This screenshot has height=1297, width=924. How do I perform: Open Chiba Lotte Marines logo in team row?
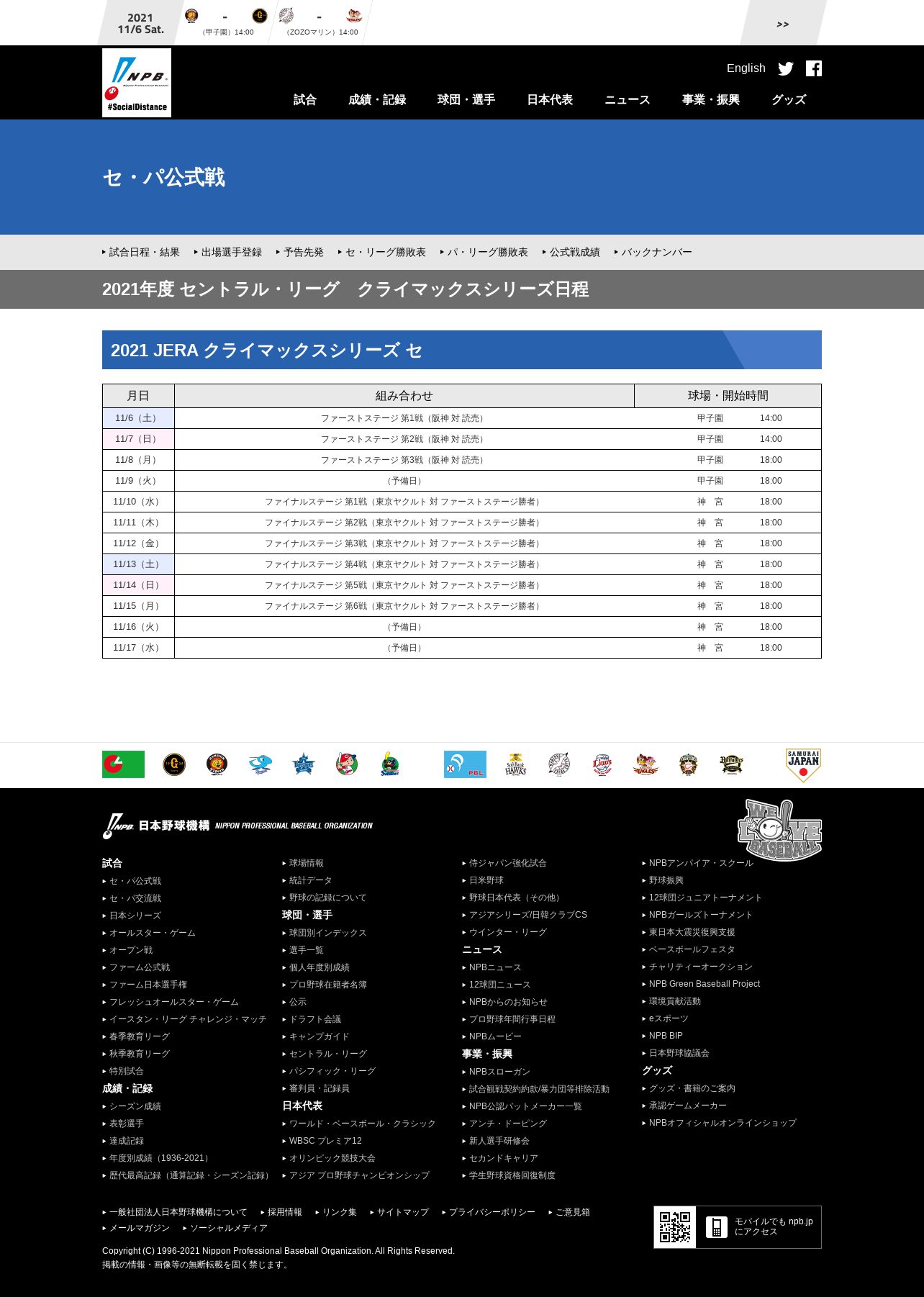[x=559, y=764]
